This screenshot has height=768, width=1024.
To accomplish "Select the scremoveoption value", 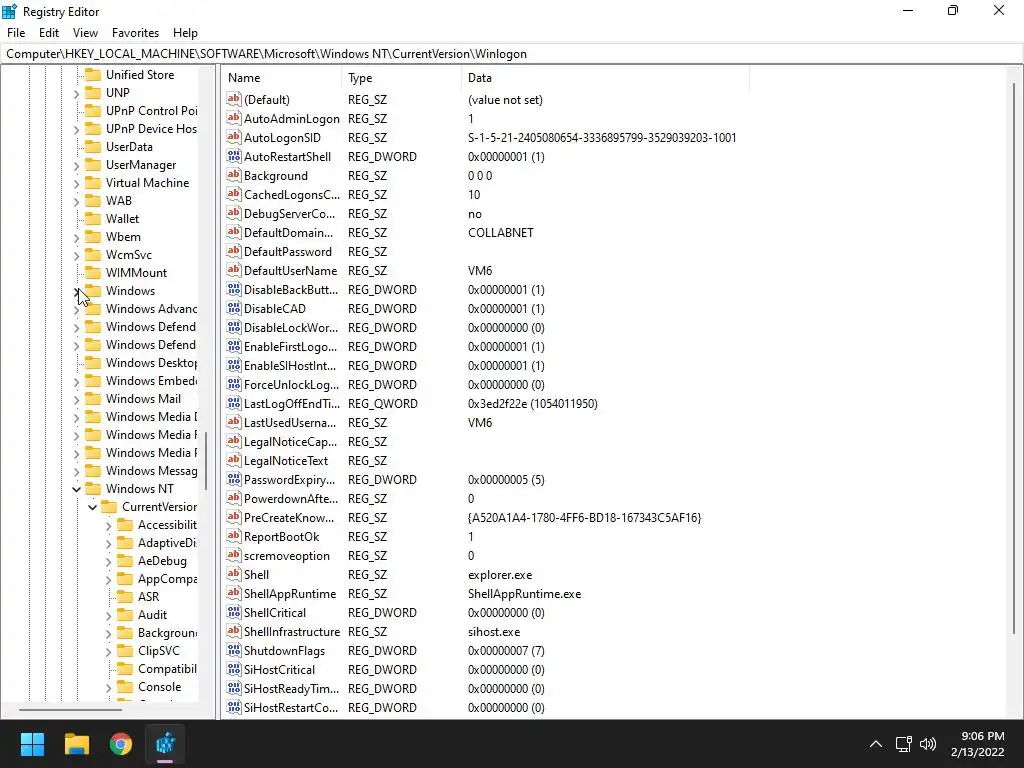I will 286,555.
